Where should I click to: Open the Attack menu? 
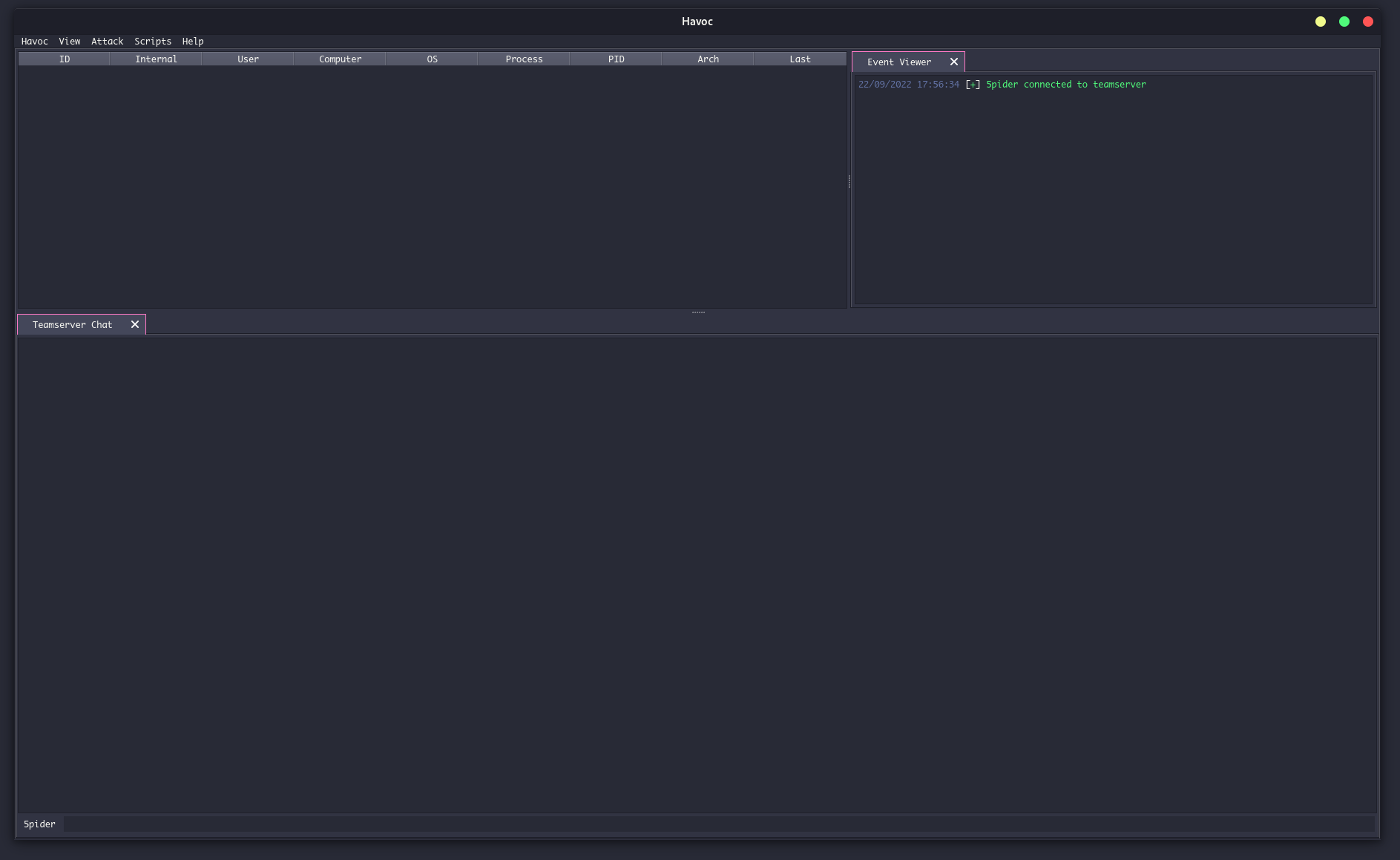coord(108,42)
